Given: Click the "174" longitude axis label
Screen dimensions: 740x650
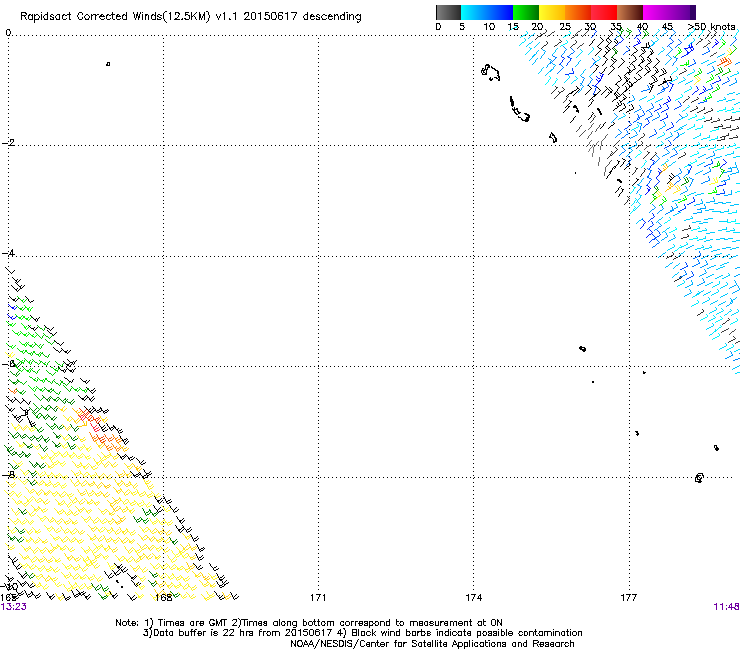Looking at the screenshot, I should [473, 598].
